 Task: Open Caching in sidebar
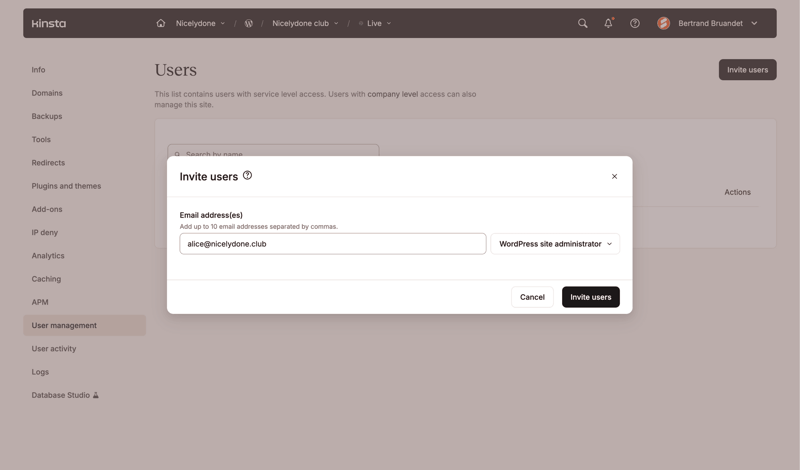46,279
